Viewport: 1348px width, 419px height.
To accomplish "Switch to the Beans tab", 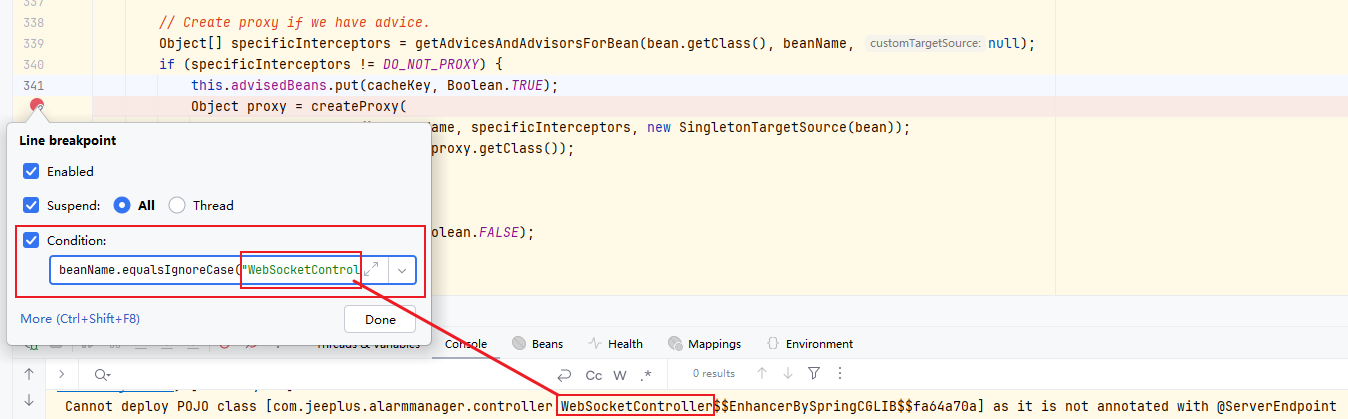I will 537,344.
